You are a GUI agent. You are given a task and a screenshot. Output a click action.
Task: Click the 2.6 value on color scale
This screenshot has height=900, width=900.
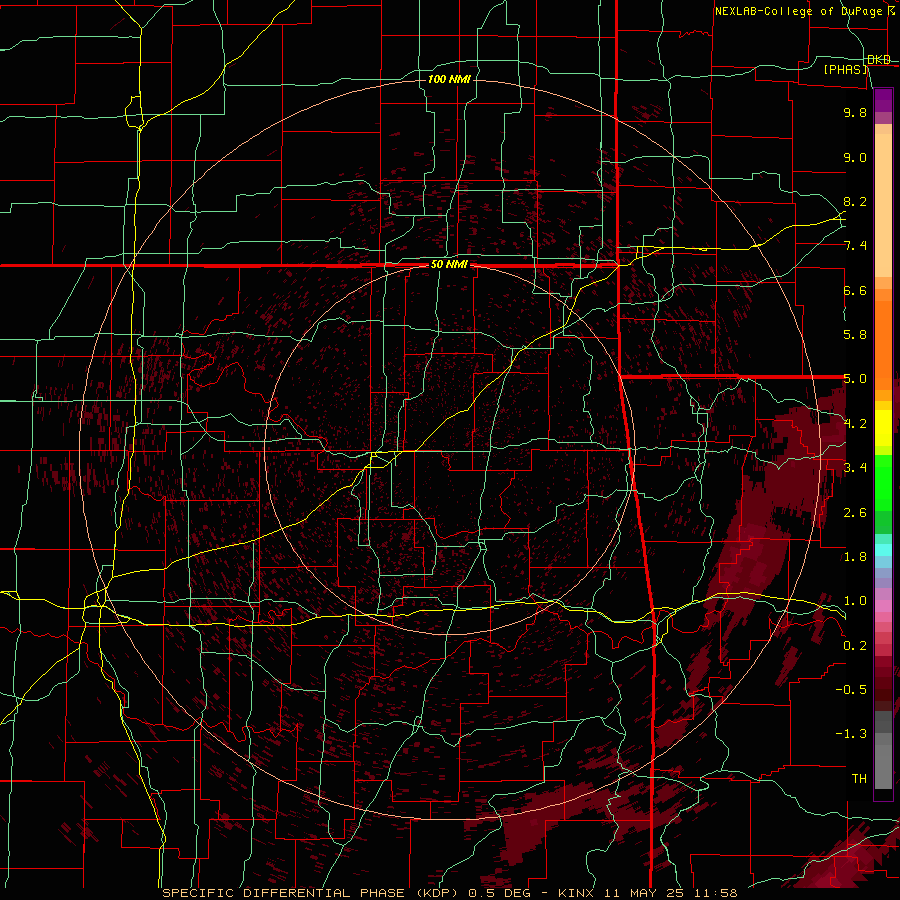coord(855,513)
